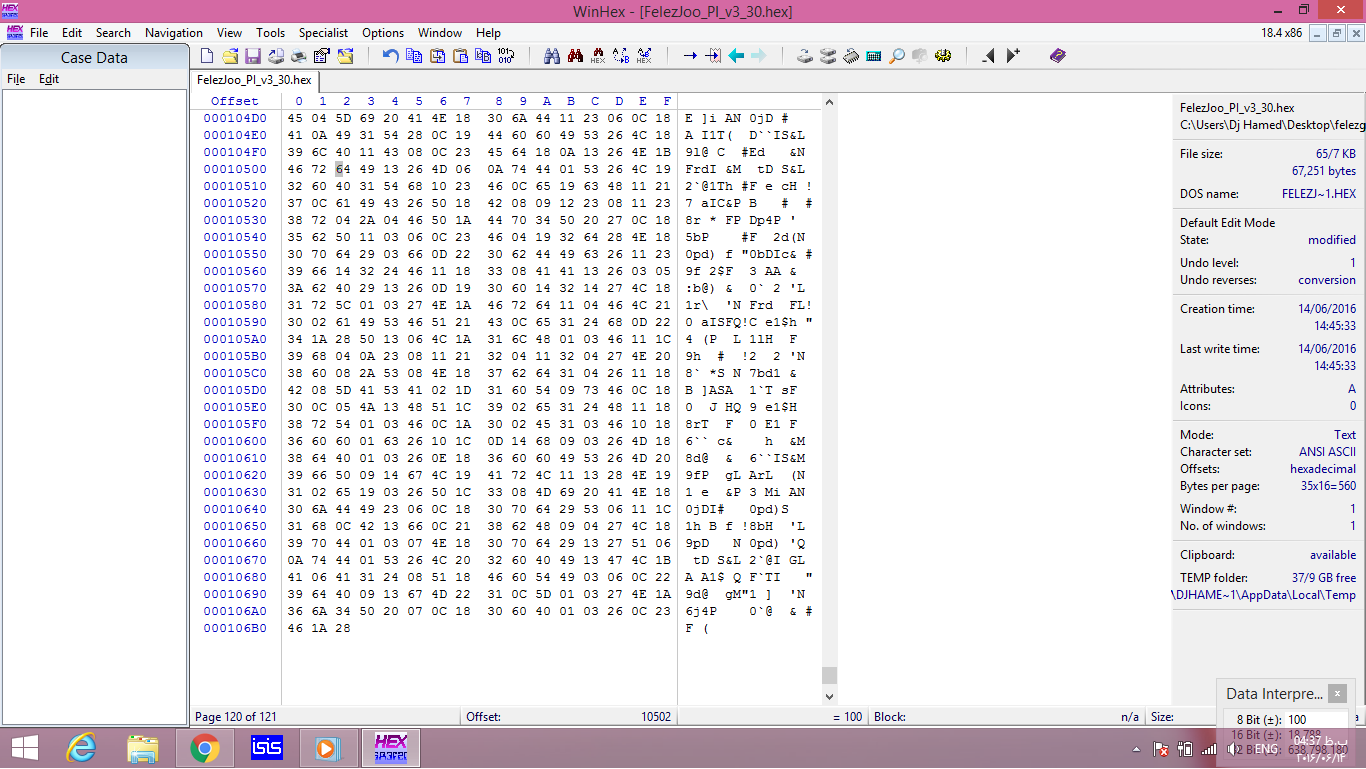Click the previous arrow with minus
The image size is (1366, 769).
(989, 56)
